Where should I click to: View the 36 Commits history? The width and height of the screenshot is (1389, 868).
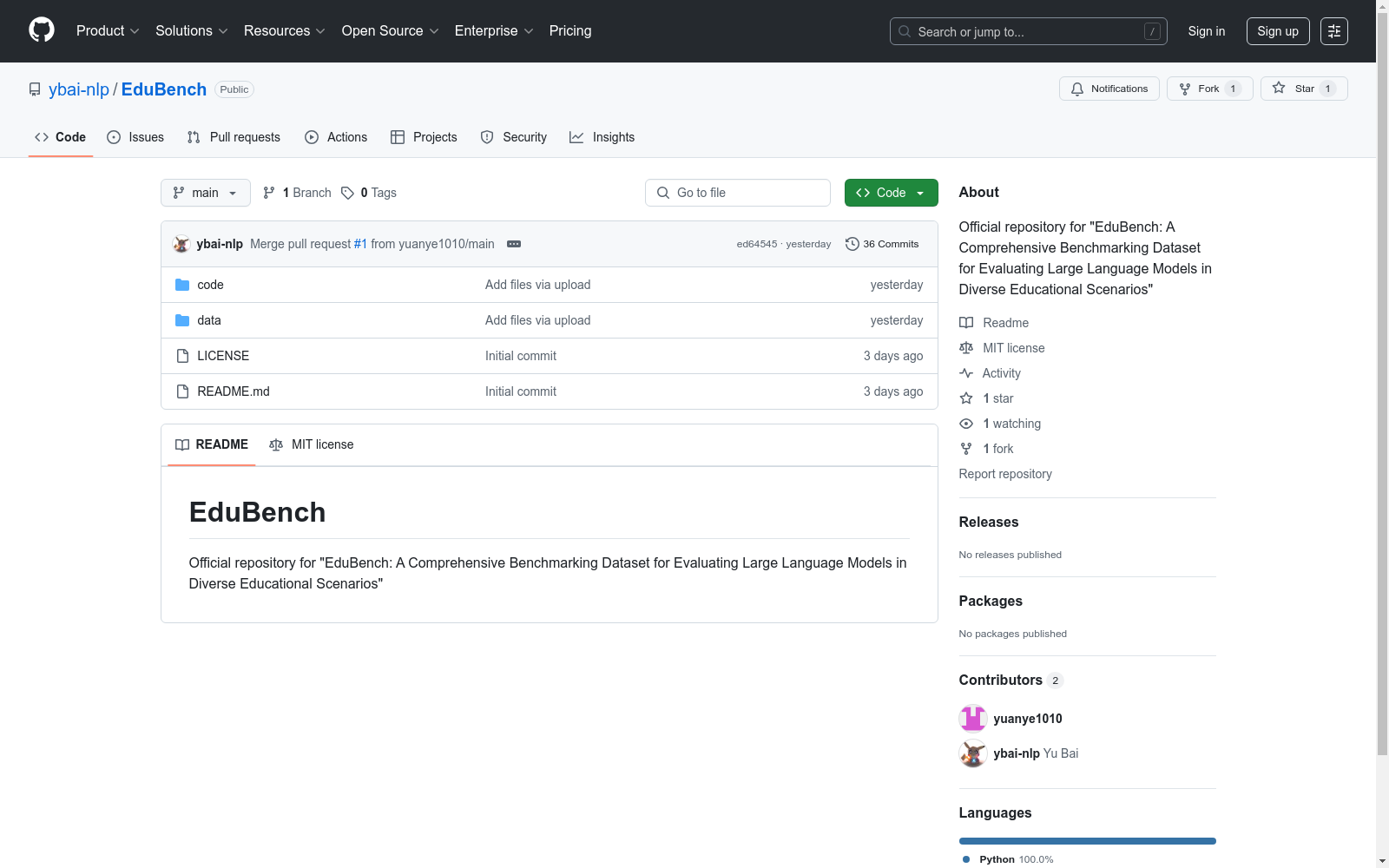[x=882, y=244]
